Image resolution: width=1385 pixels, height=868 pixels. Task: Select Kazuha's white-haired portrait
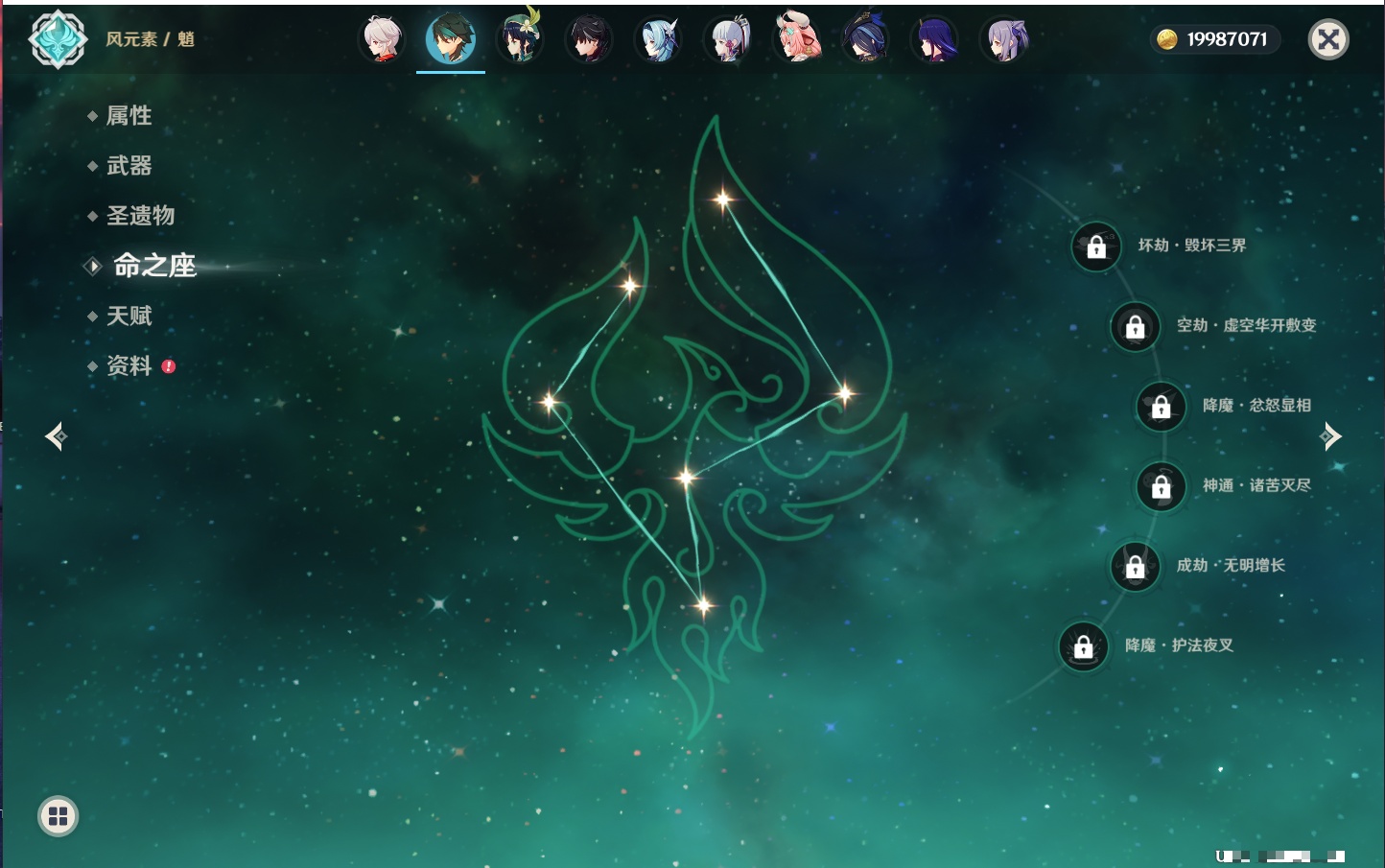coord(382,39)
